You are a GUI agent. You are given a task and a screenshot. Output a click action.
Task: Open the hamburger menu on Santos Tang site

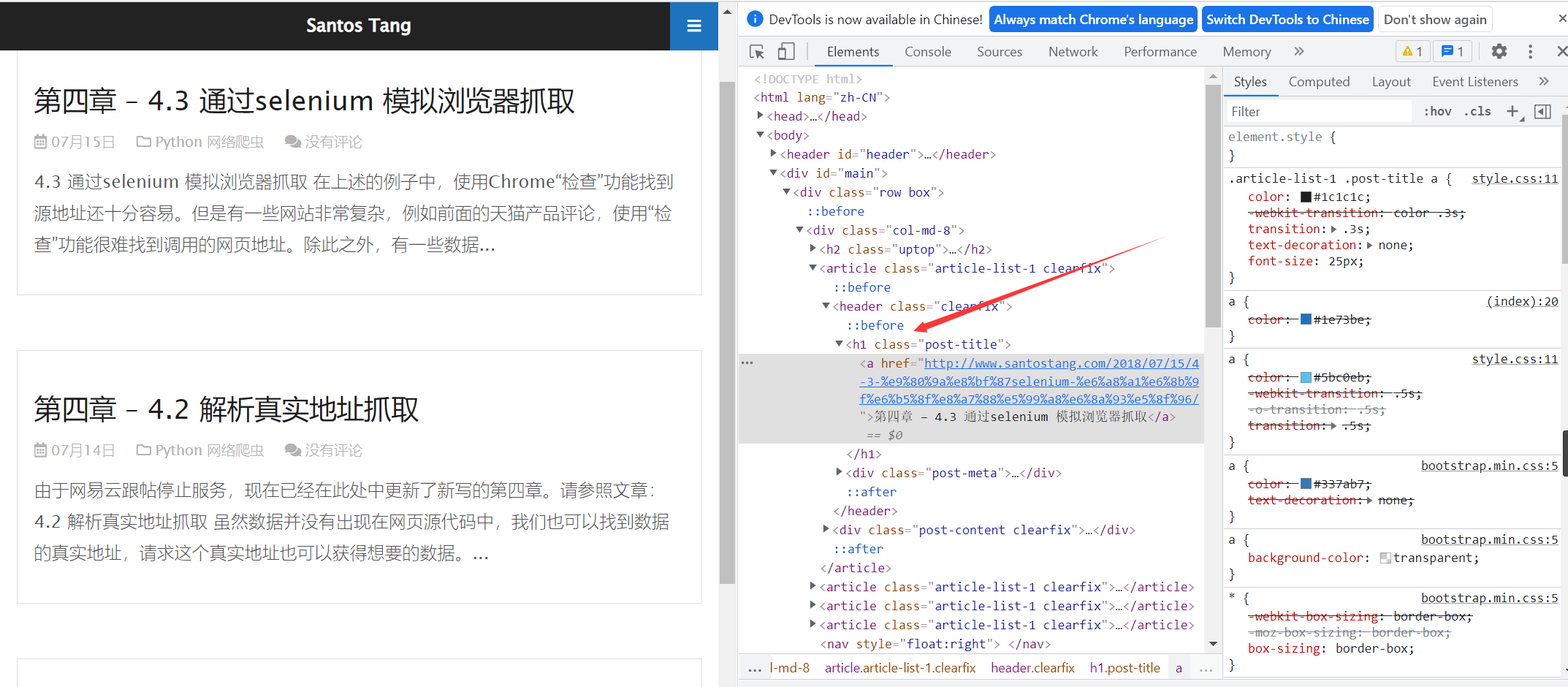click(x=694, y=26)
